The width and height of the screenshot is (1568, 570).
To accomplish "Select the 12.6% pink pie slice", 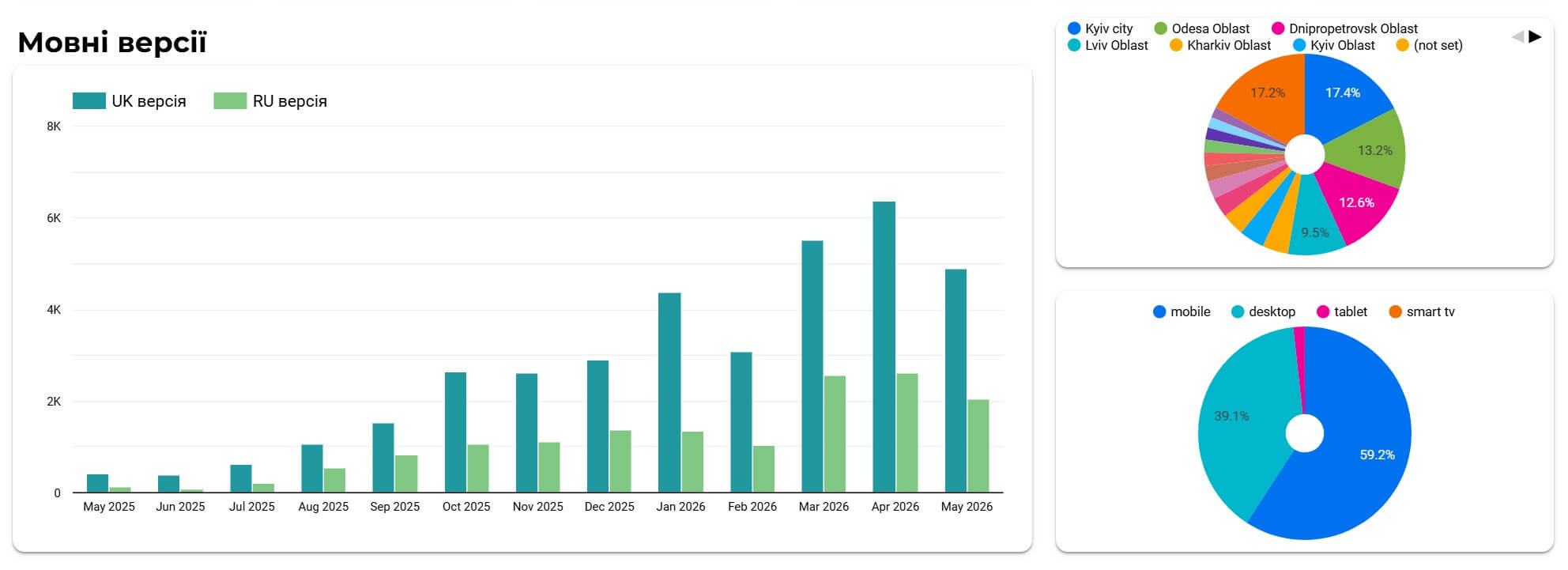I will click(1356, 203).
